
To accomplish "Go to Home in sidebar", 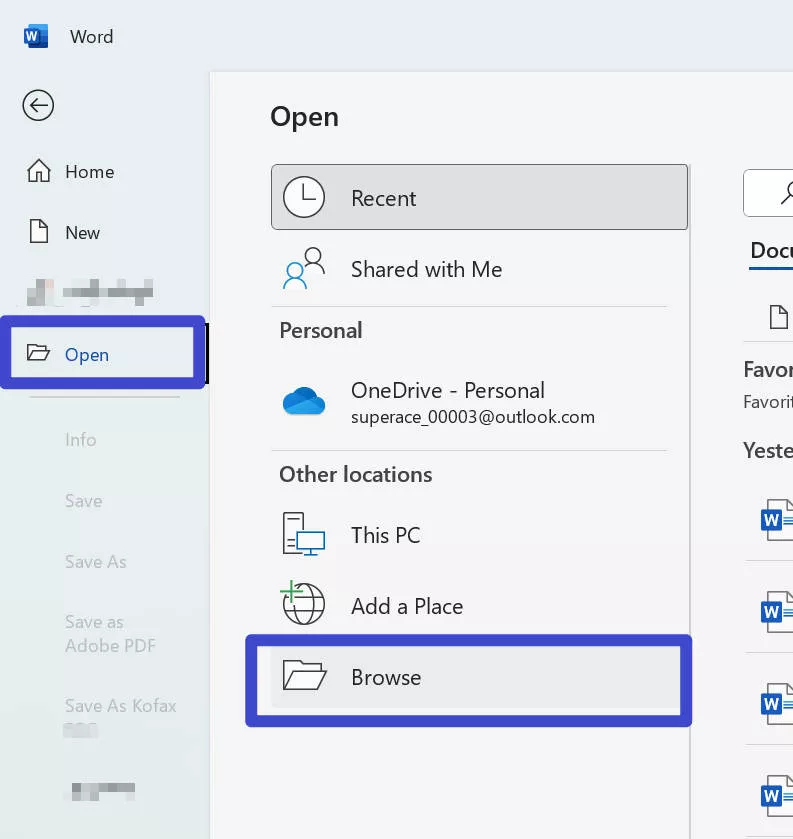I will coord(71,172).
